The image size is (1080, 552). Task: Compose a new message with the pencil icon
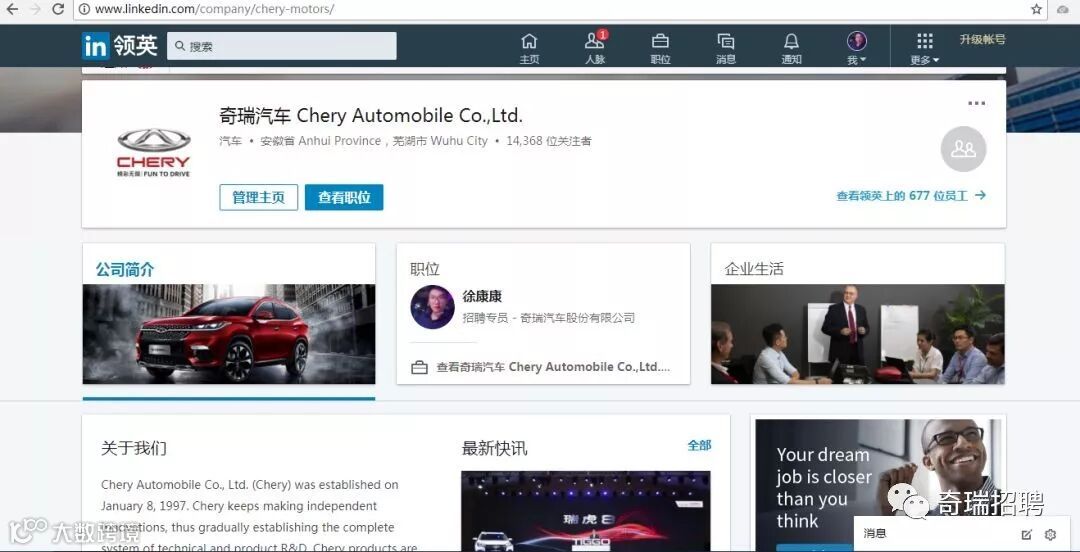click(1027, 534)
